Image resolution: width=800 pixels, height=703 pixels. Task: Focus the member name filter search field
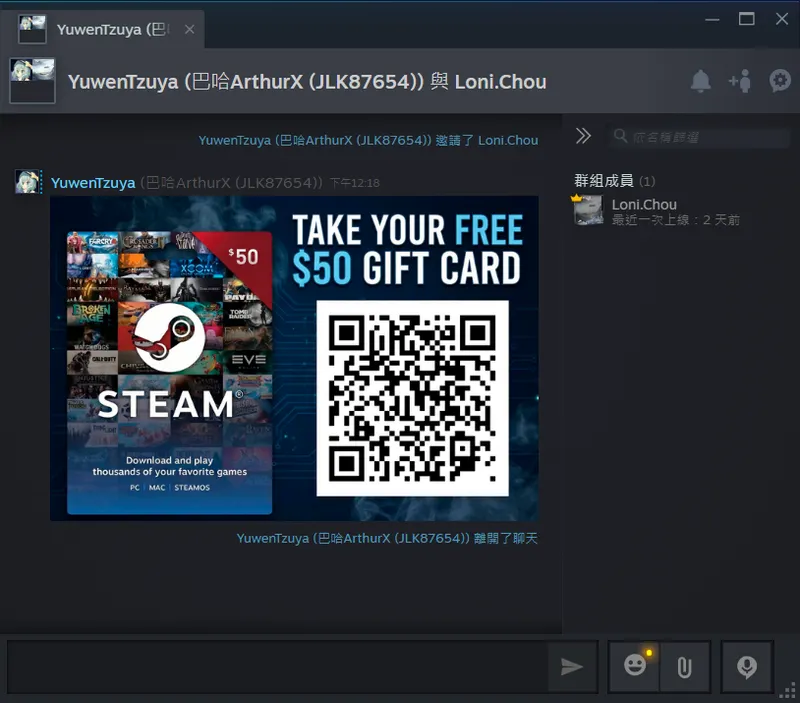(x=698, y=137)
